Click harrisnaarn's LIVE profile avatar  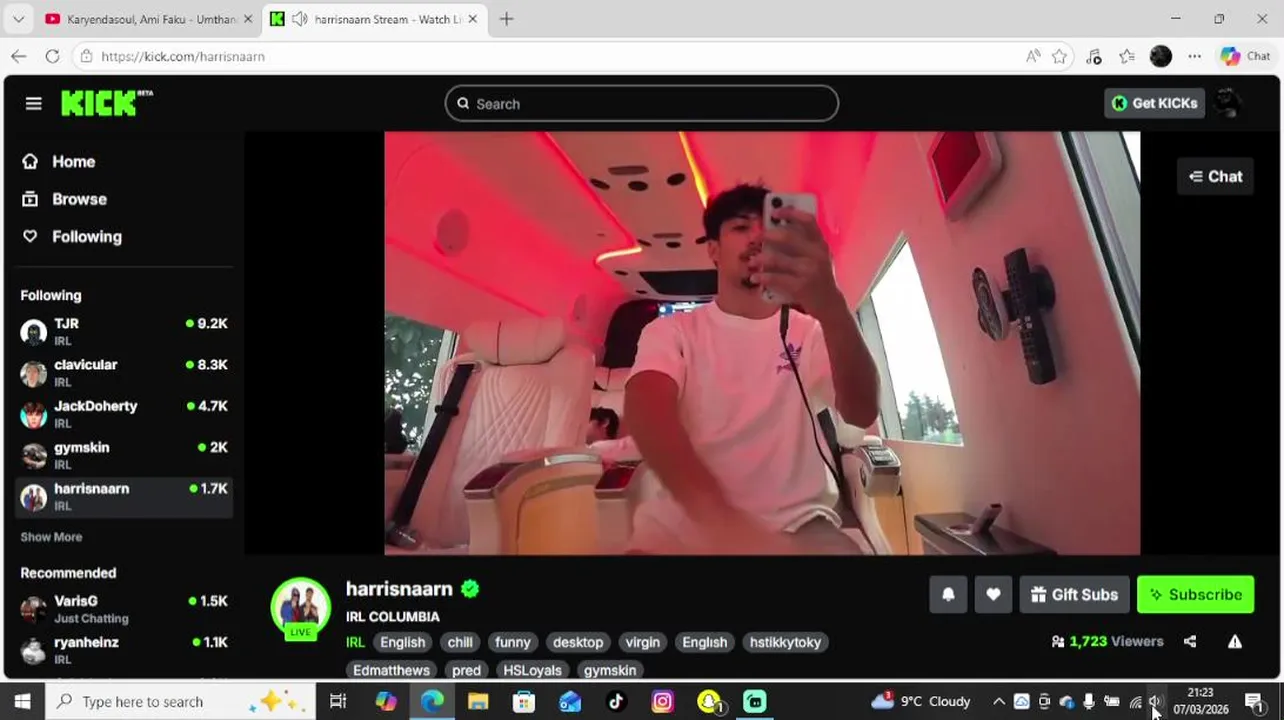pyautogui.click(x=300, y=608)
